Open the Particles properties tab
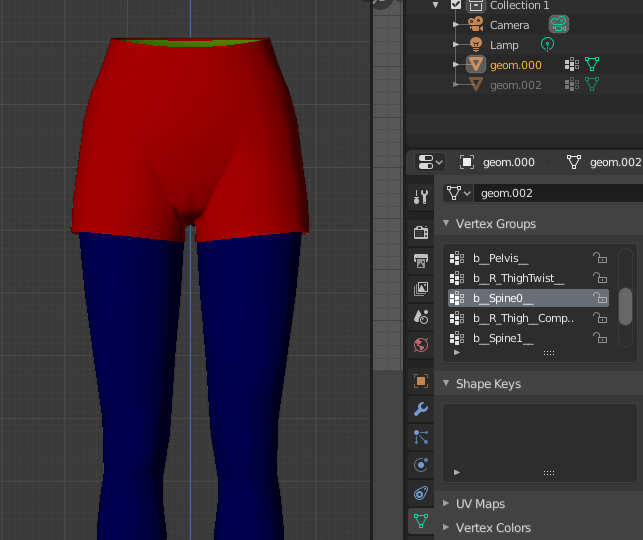 (x=421, y=437)
